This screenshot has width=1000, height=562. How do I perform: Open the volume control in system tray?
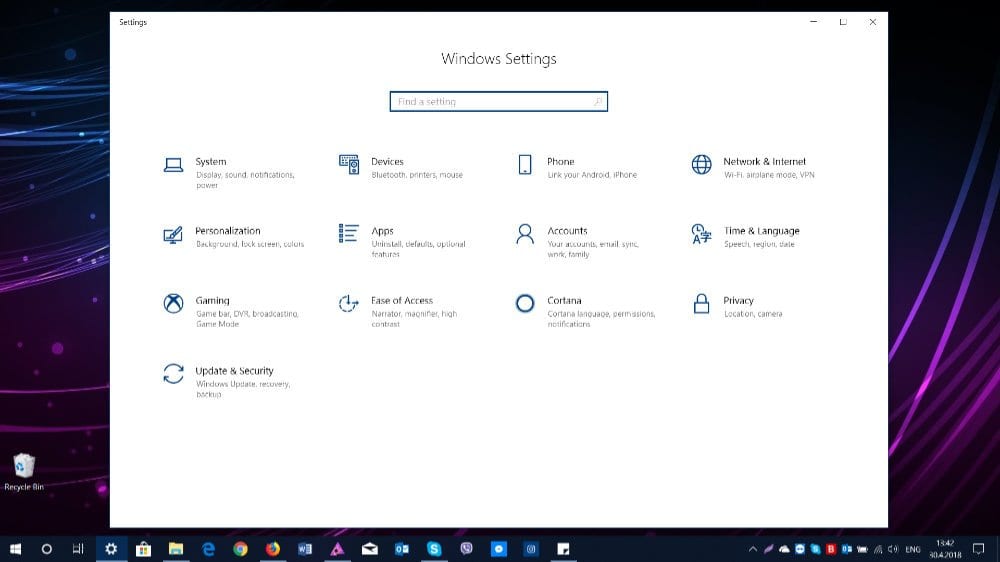click(893, 549)
